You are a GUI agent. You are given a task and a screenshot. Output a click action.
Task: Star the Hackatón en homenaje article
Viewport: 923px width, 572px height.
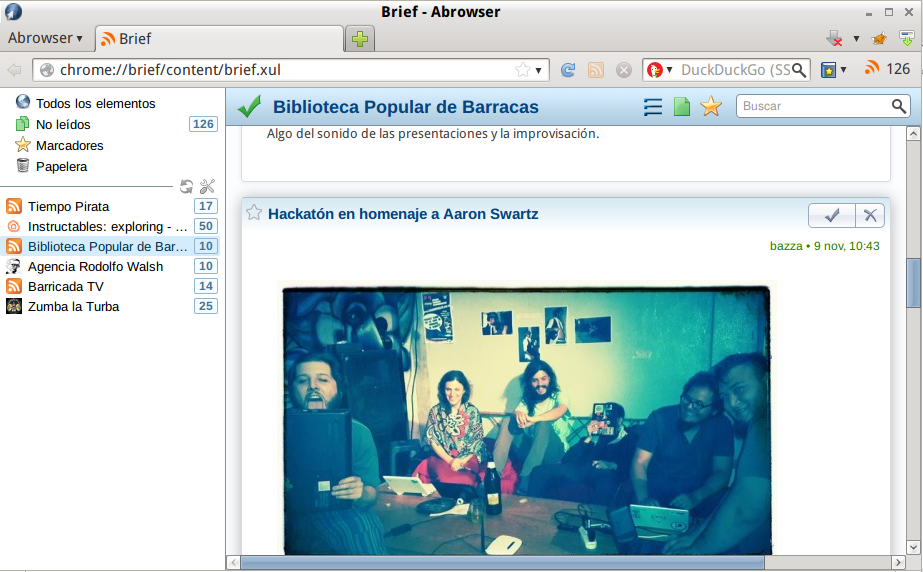(254, 213)
